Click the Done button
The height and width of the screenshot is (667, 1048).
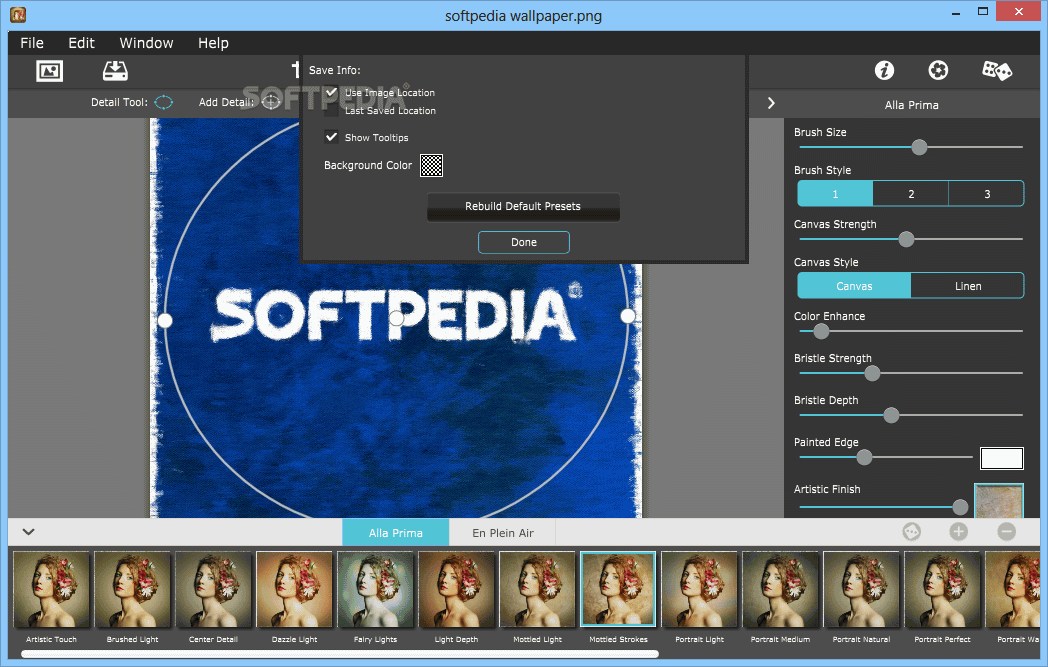click(524, 242)
